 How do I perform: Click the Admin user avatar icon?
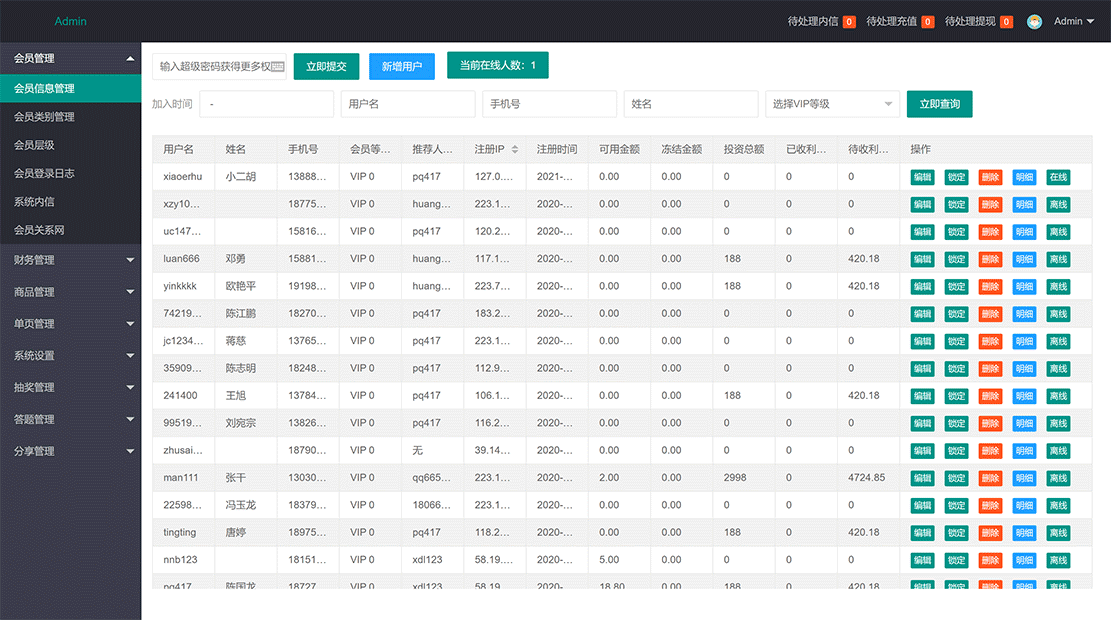pyautogui.click(x=1034, y=21)
